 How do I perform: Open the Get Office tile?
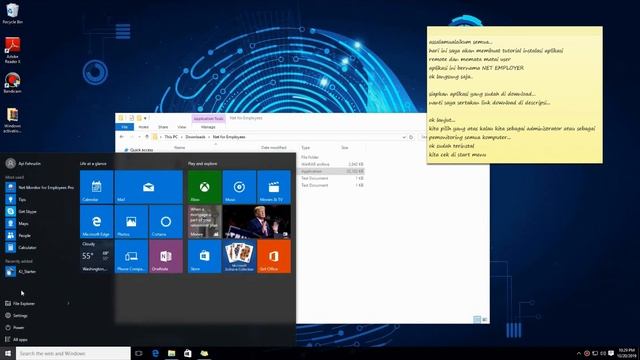[x=274, y=256]
